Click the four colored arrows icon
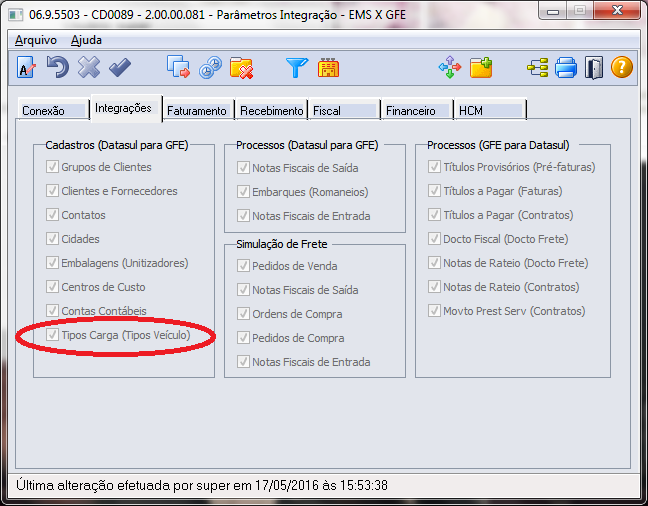 click(x=450, y=67)
